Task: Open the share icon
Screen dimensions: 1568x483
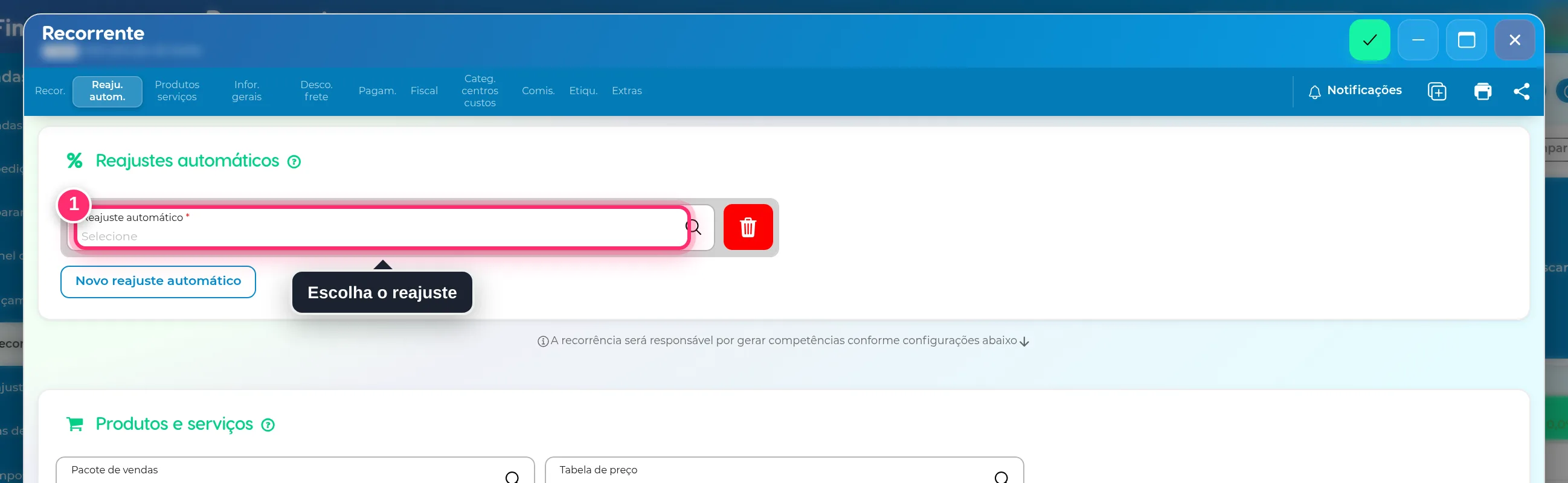Action: click(x=1521, y=91)
